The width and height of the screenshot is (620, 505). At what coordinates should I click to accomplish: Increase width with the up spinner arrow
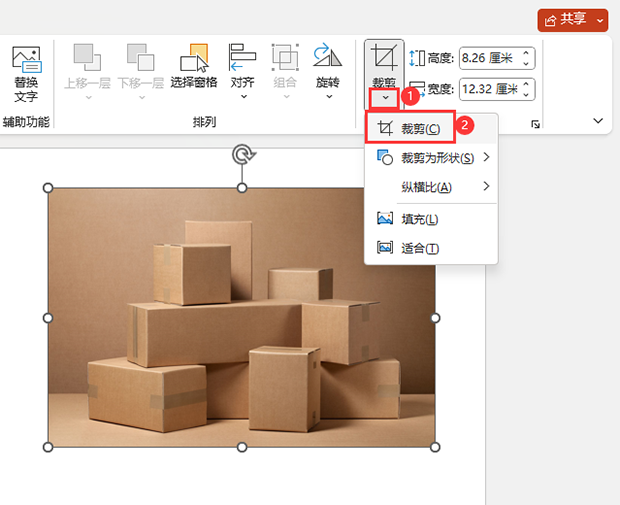(x=526, y=84)
